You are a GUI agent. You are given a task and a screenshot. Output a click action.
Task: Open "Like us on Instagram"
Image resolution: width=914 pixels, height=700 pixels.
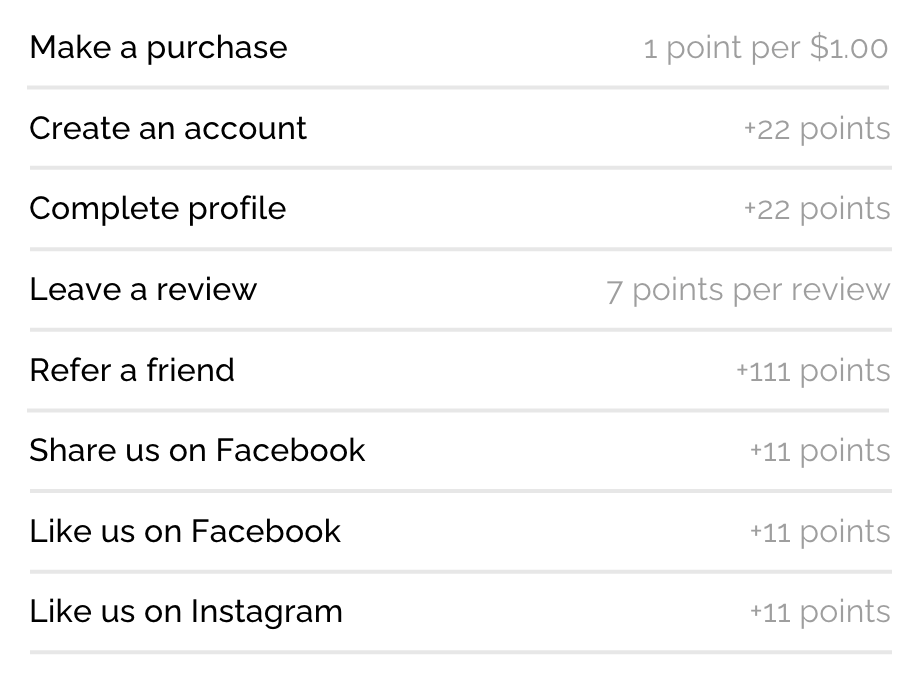pyautogui.click(x=186, y=611)
